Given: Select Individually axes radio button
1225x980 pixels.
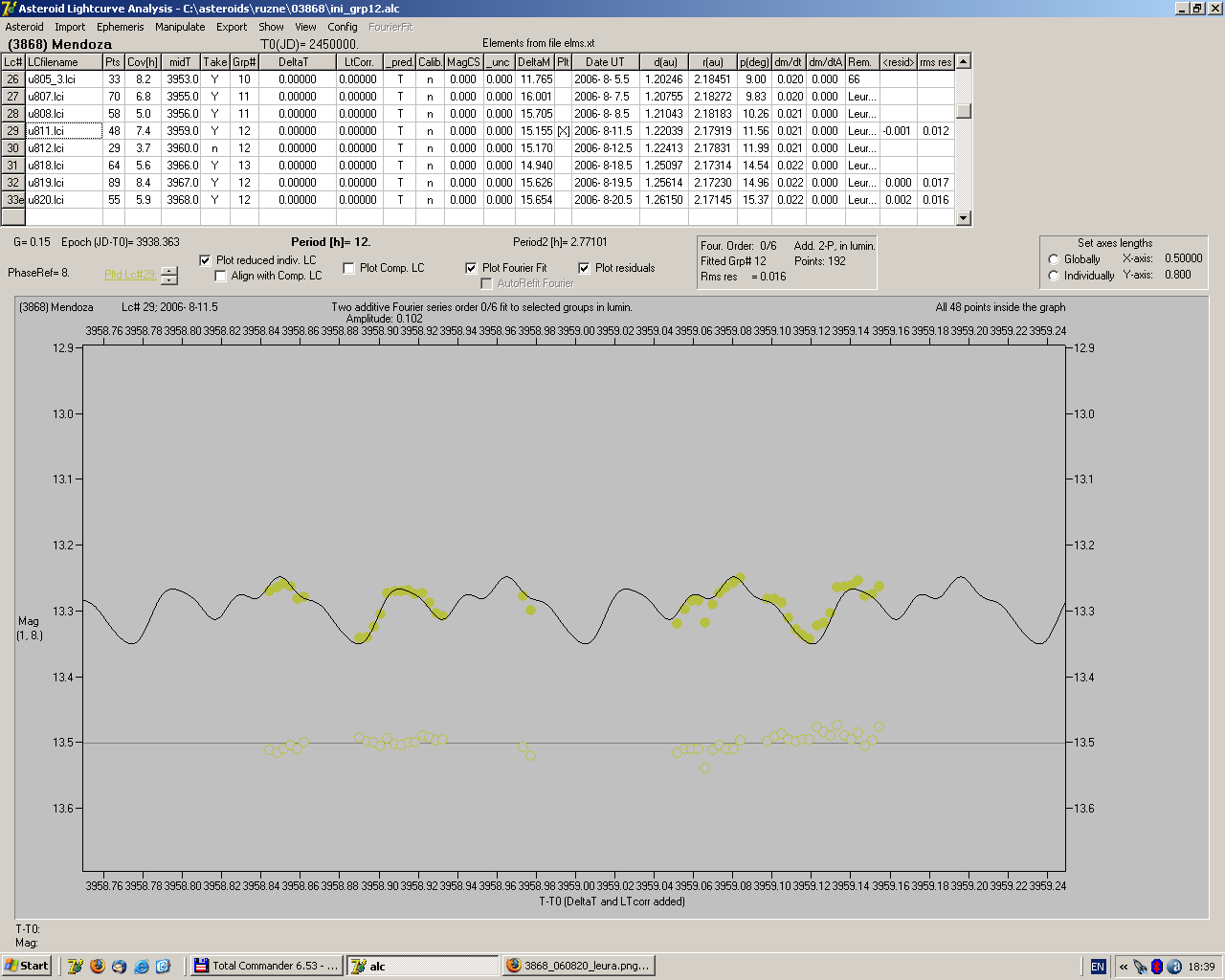Looking at the screenshot, I should click(x=1054, y=276).
